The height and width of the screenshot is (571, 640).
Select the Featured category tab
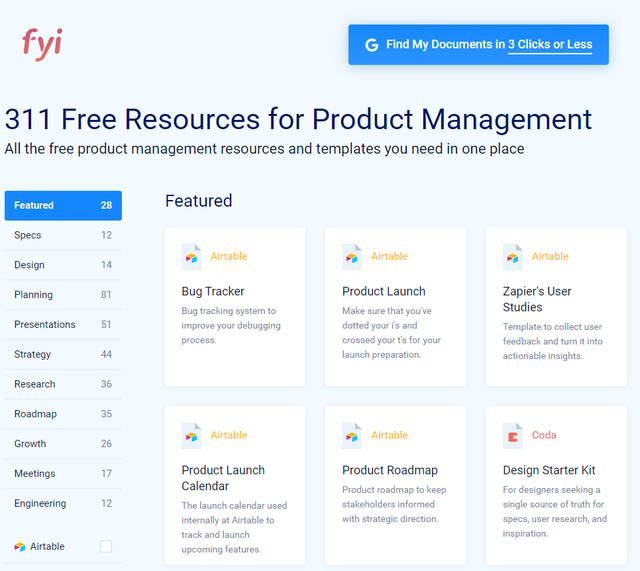click(63, 206)
